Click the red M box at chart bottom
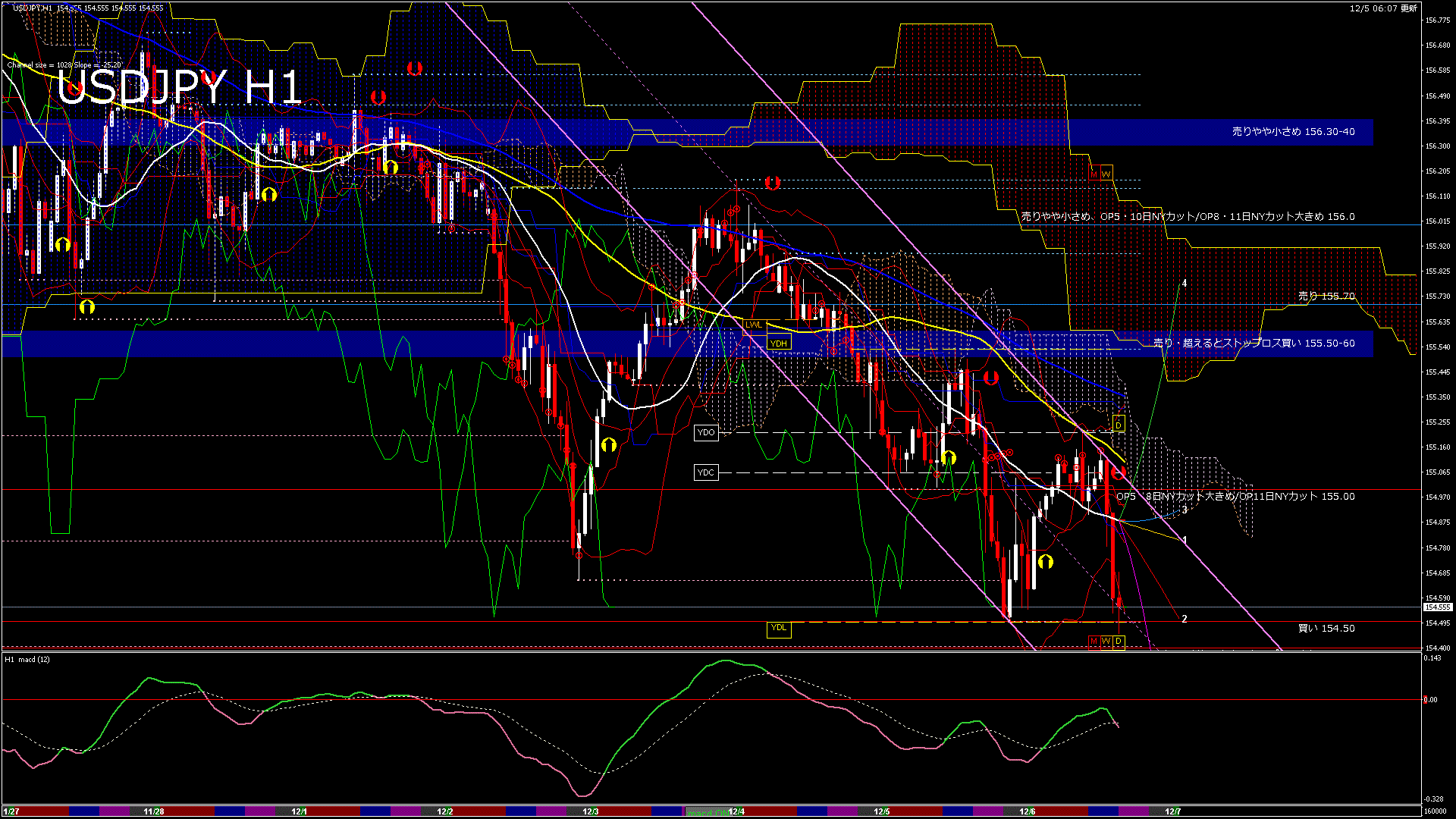Viewport: 1456px width, 819px height. pos(1094,642)
